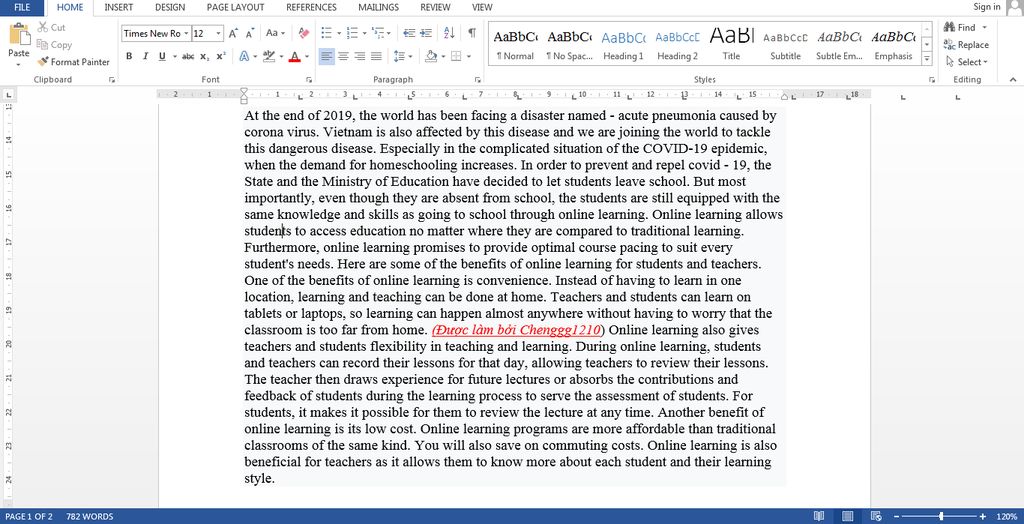Switch to the REVIEW tab

point(435,8)
